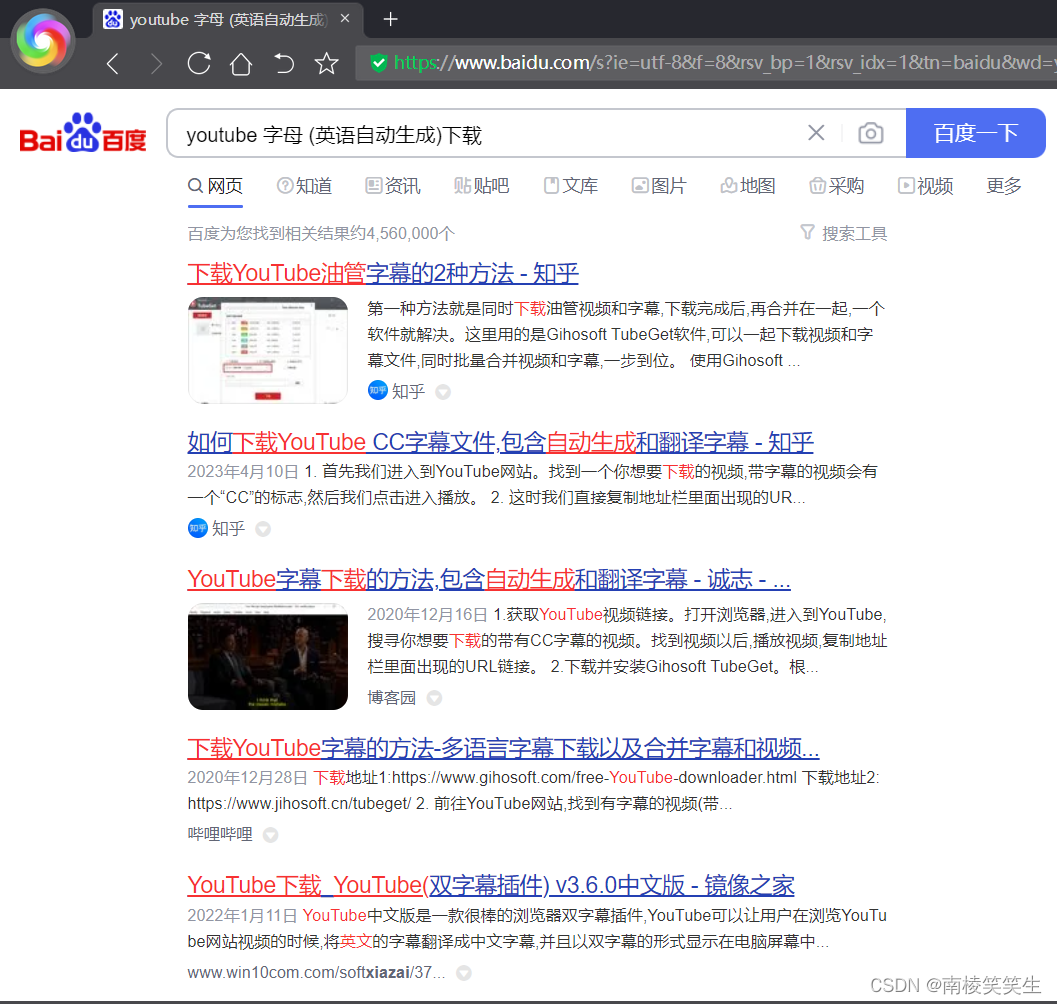Open result 下载YouTube字幕的方法-多语言字幕下载

point(504,748)
